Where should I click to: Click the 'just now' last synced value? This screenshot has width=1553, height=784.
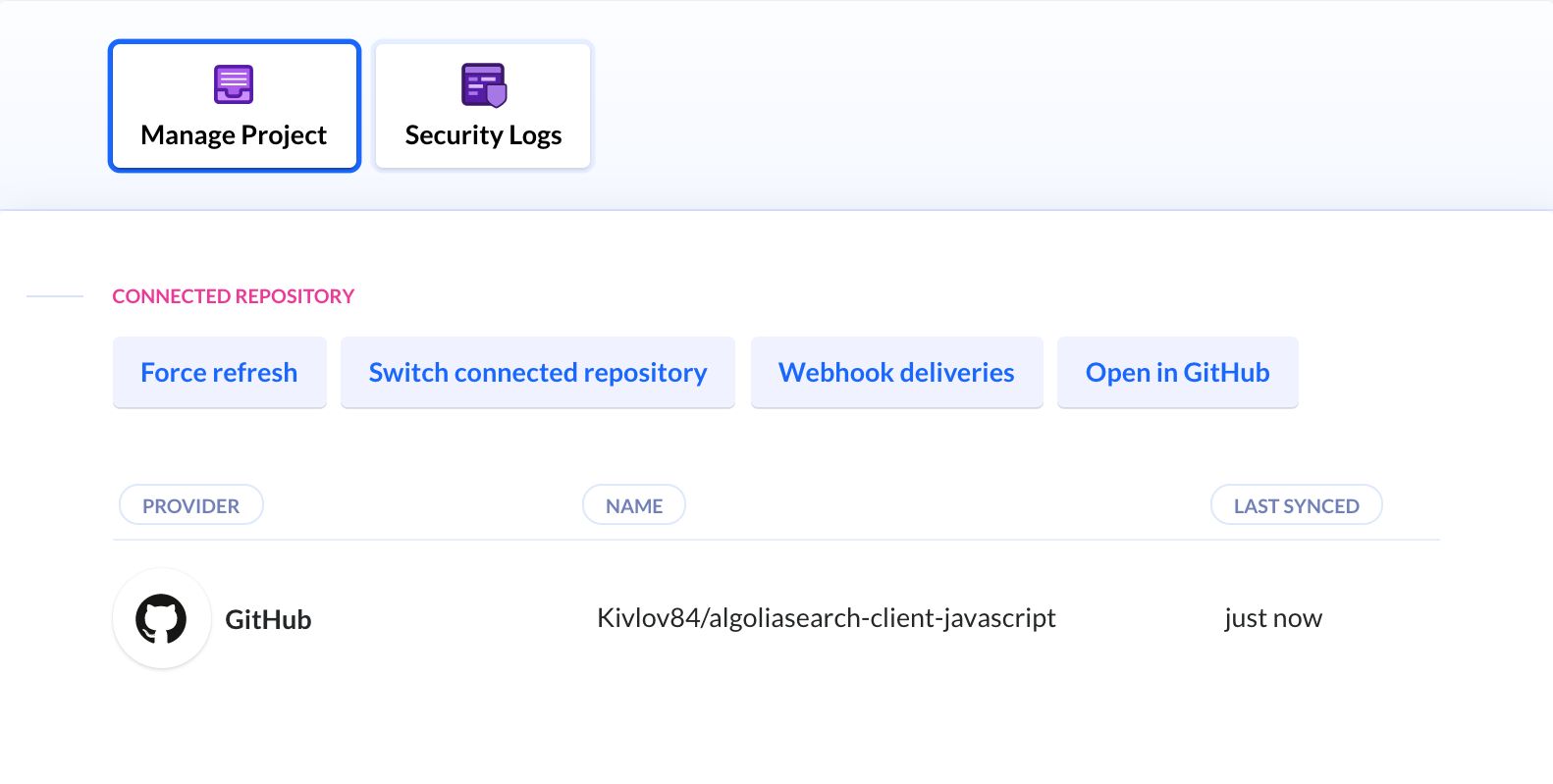point(1273,618)
